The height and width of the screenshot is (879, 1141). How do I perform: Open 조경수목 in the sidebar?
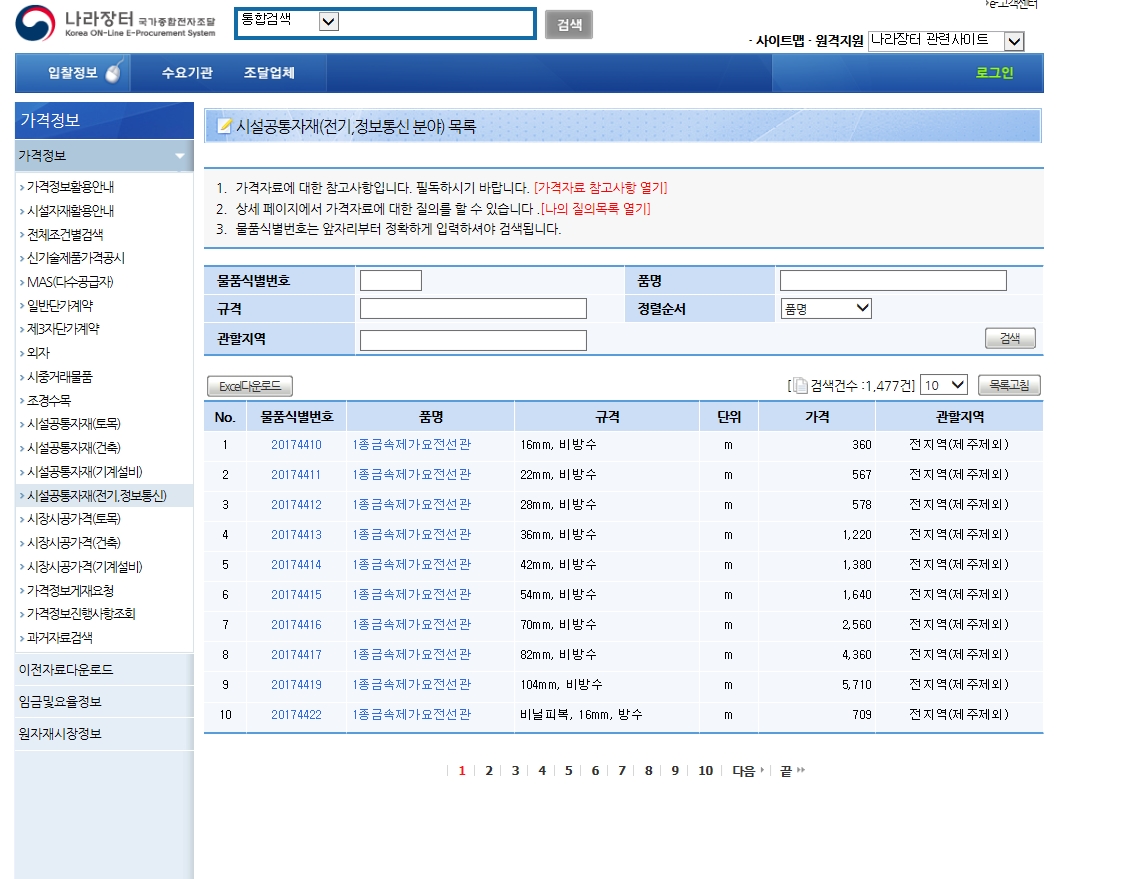[49, 400]
